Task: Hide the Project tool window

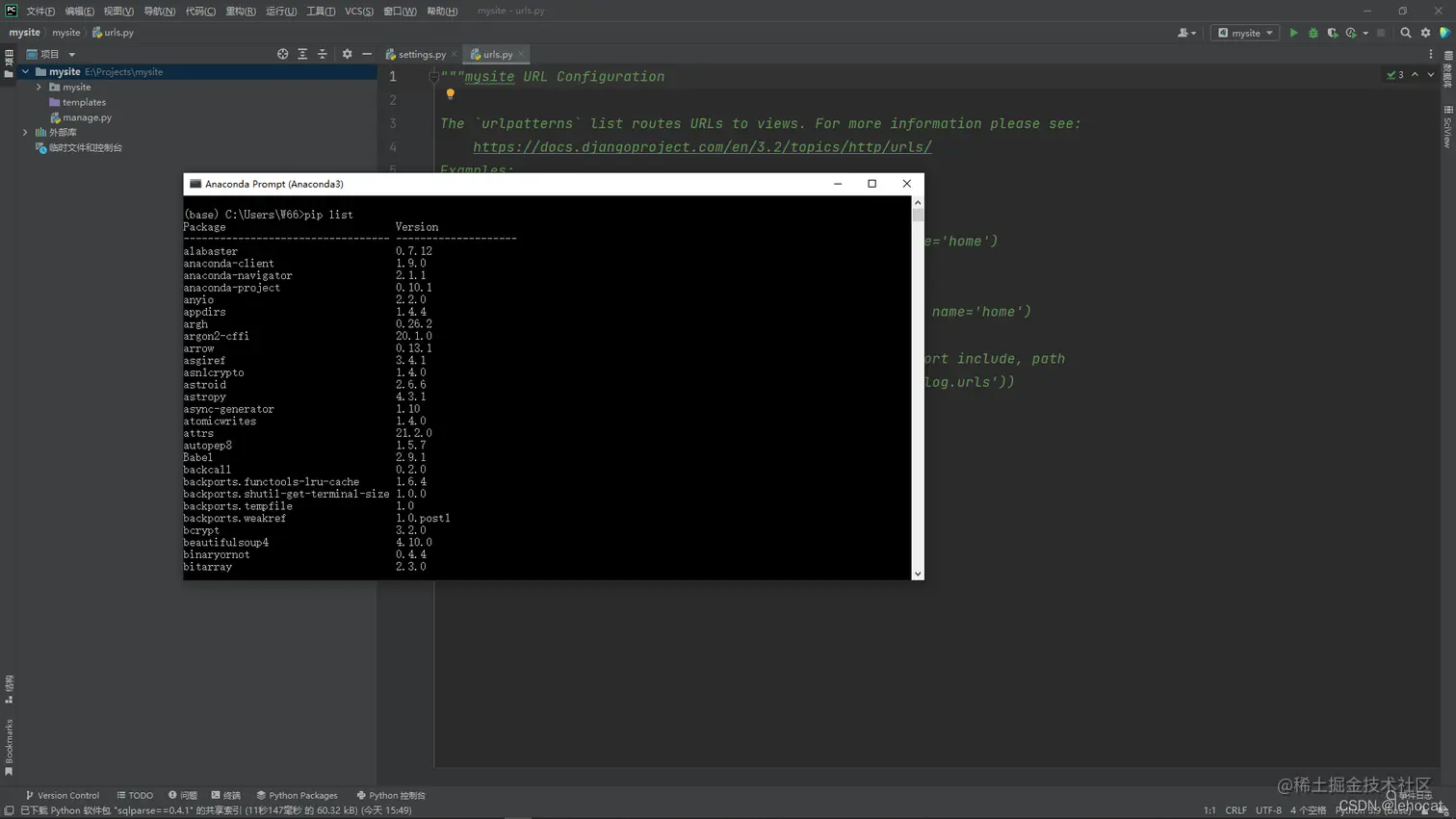Action: (x=367, y=54)
